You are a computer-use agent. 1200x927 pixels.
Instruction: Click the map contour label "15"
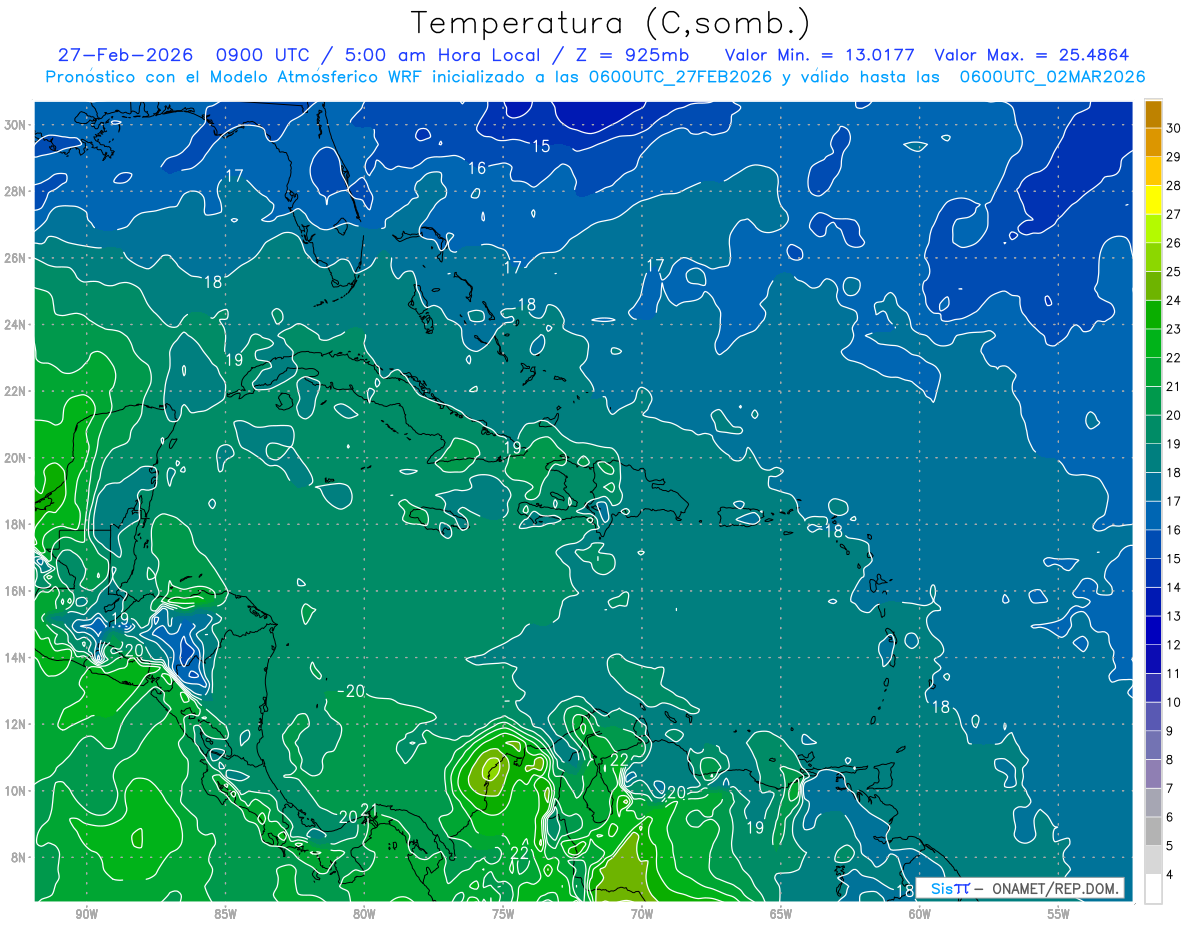(x=540, y=147)
